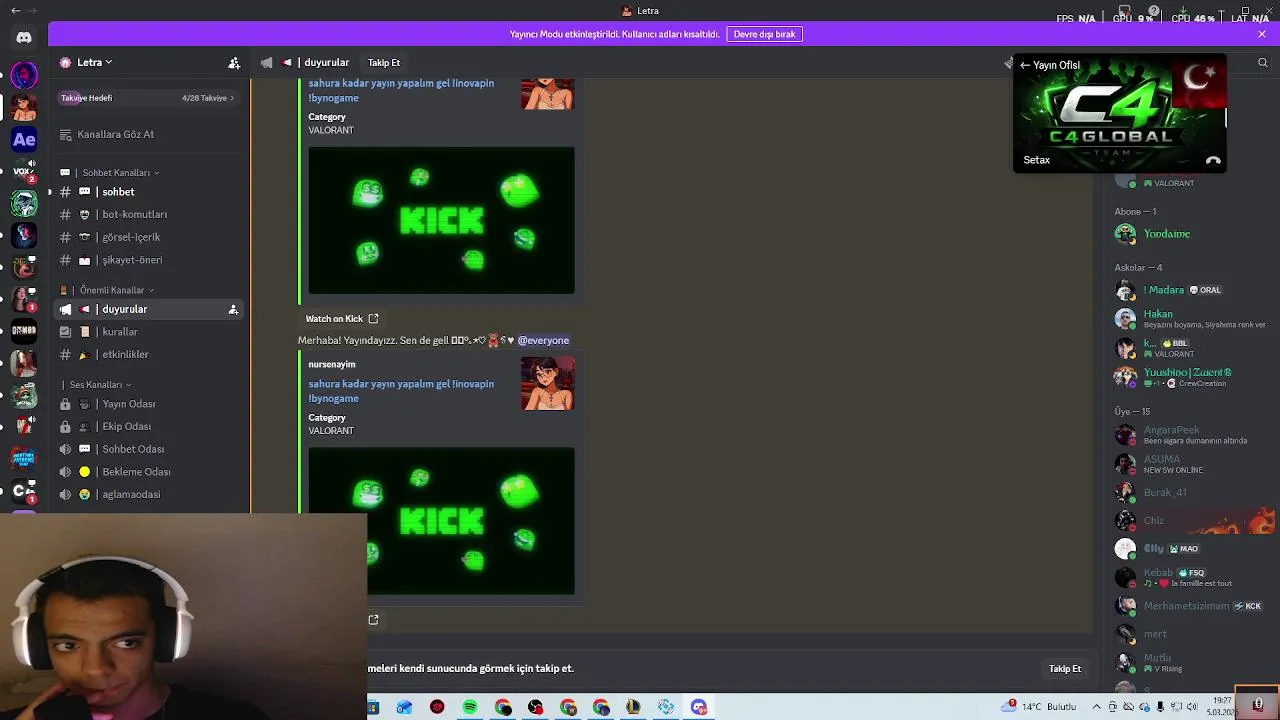Open the bot-komutları channel

click(x=150, y=214)
